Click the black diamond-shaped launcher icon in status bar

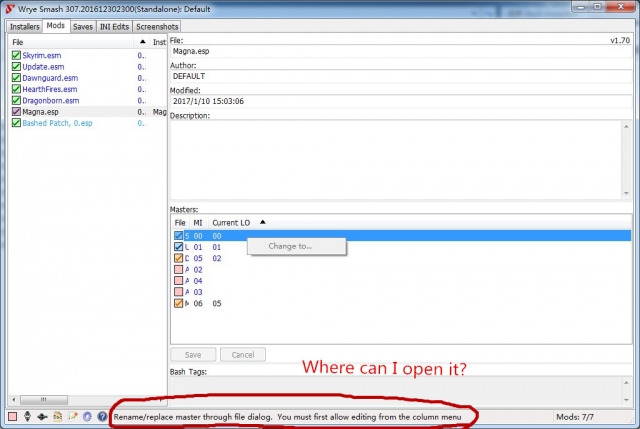pos(42,417)
